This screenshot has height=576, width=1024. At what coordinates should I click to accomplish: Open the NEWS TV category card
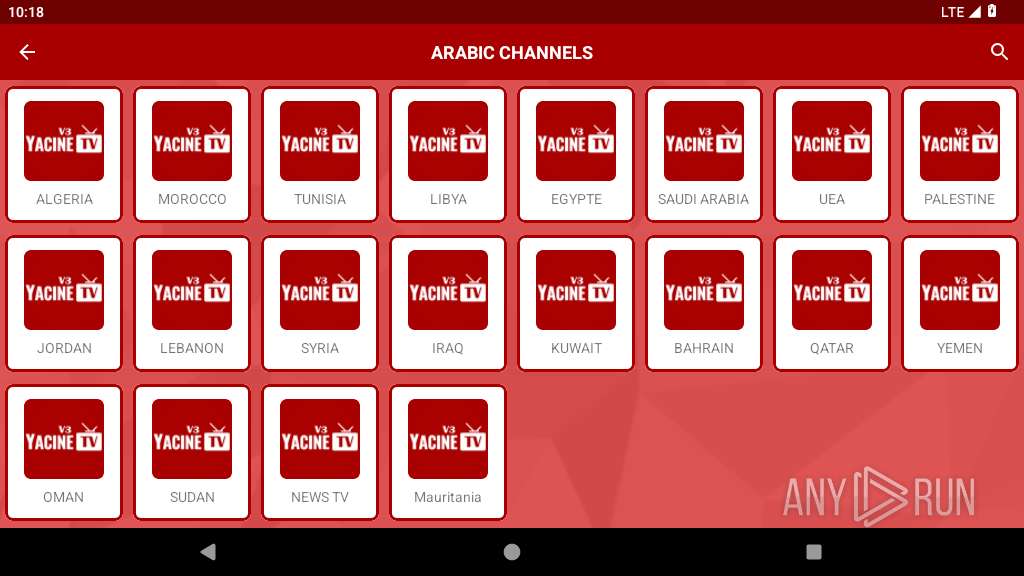pyautogui.click(x=320, y=453)
